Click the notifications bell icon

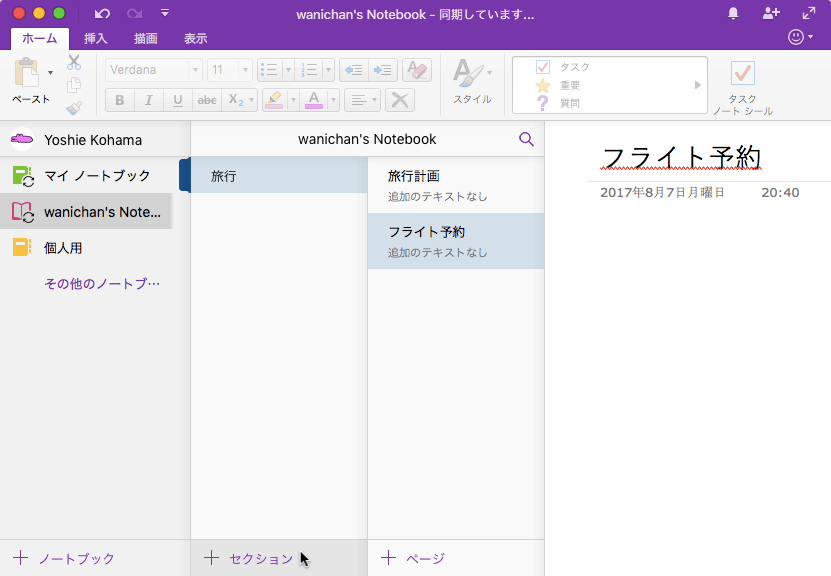click(733, 13)
